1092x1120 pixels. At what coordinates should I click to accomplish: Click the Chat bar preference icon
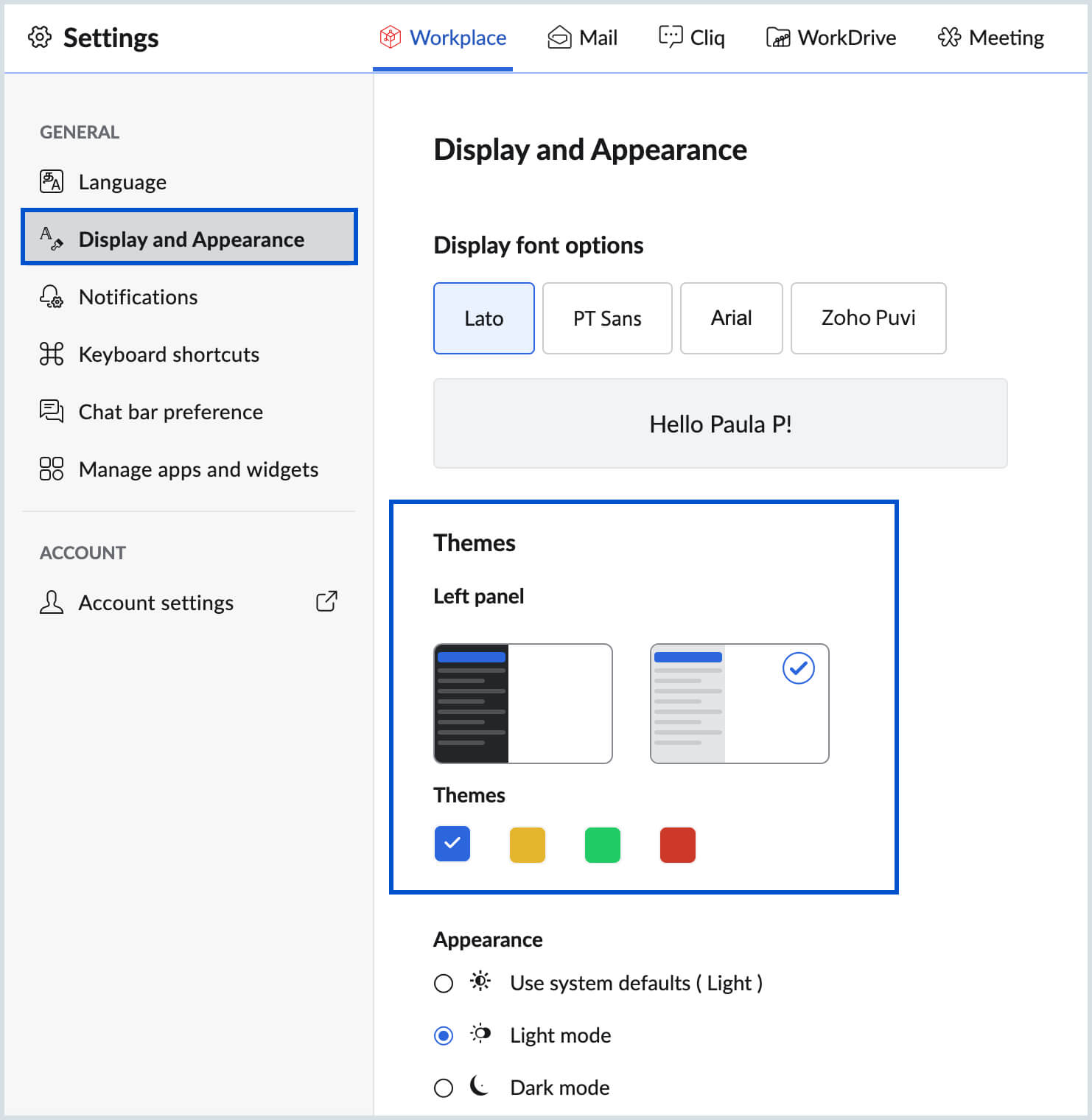point(52,411)
